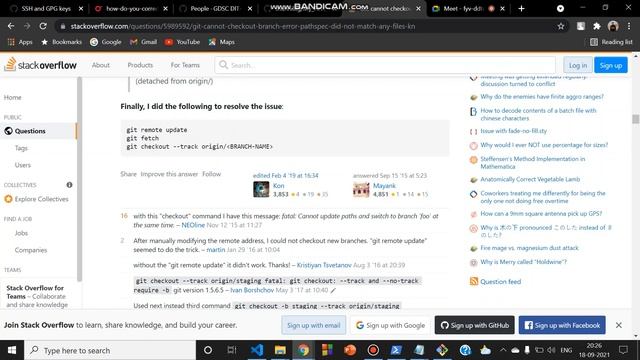Open Kristiyan Tsvetanov profile

tap(324, 265)
